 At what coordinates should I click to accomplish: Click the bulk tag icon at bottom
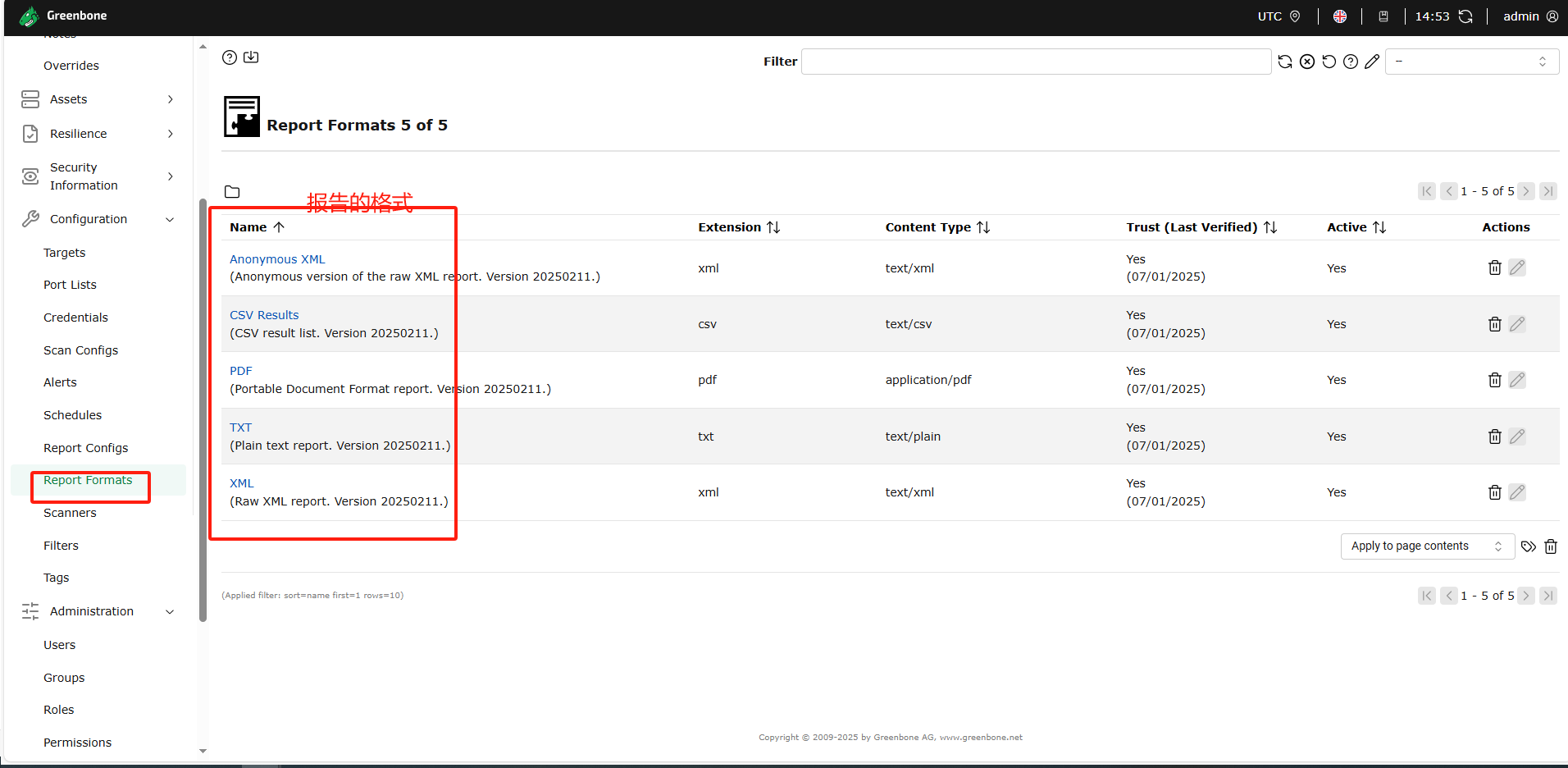coord(1529,546)
